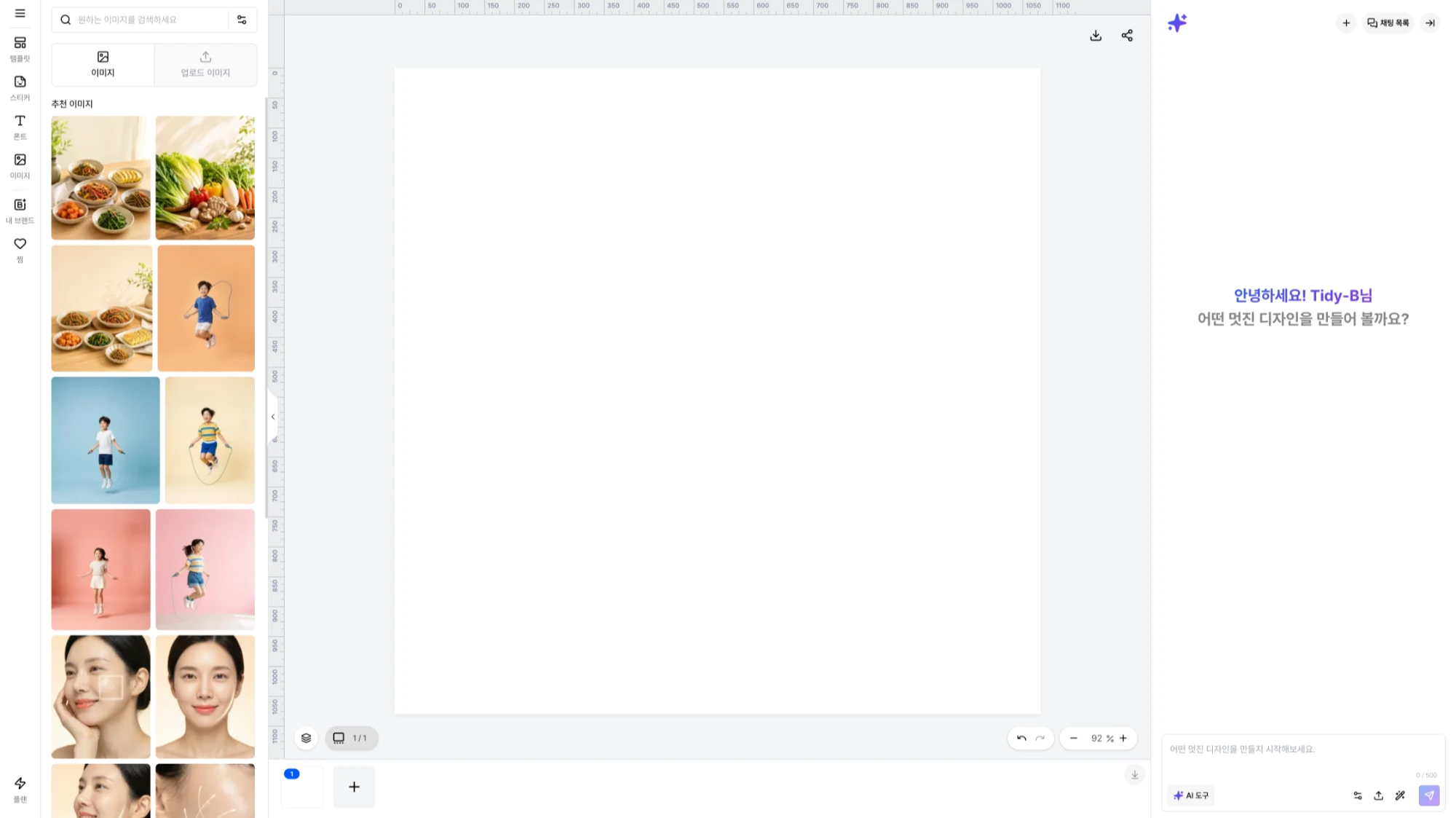Screen dimensions: 1456x818
Task: Open the AI 도구 tools button
Action: [1191, 795]
